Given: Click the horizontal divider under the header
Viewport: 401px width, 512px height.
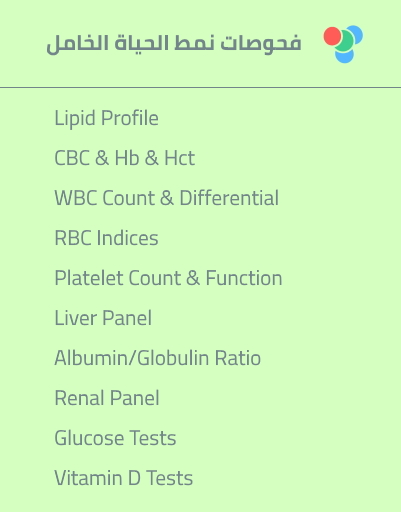Looking at the screenshot, I should [200, 88].
